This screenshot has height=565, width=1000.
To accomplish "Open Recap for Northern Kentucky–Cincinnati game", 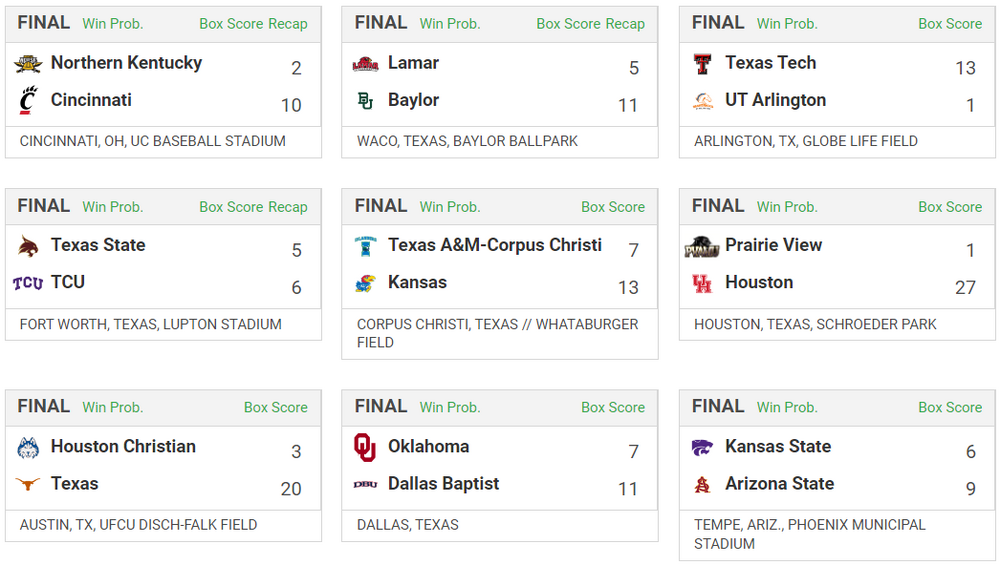I will tap(288, 24).
